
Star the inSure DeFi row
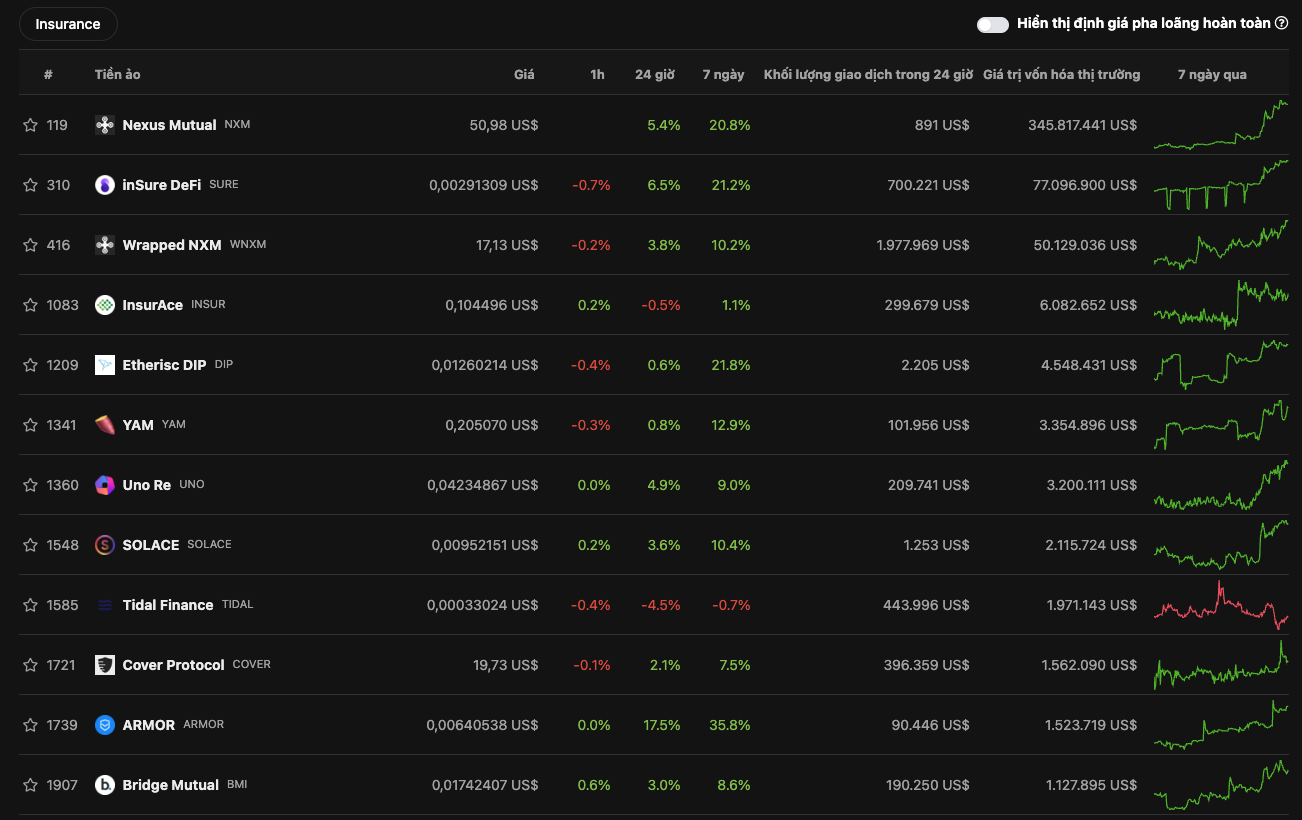click(30, 185)
